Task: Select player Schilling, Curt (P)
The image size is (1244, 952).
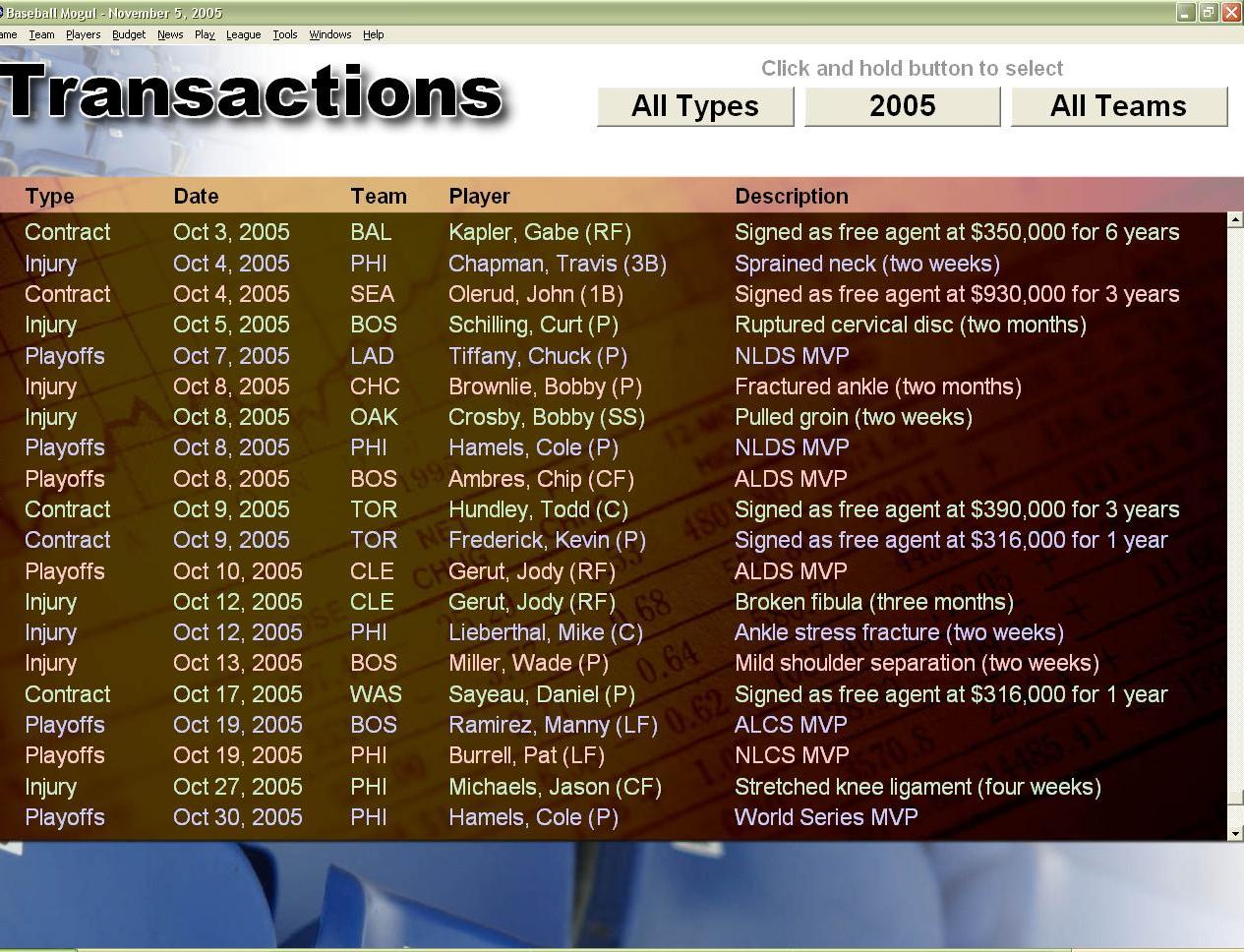Action: (533, 325)
